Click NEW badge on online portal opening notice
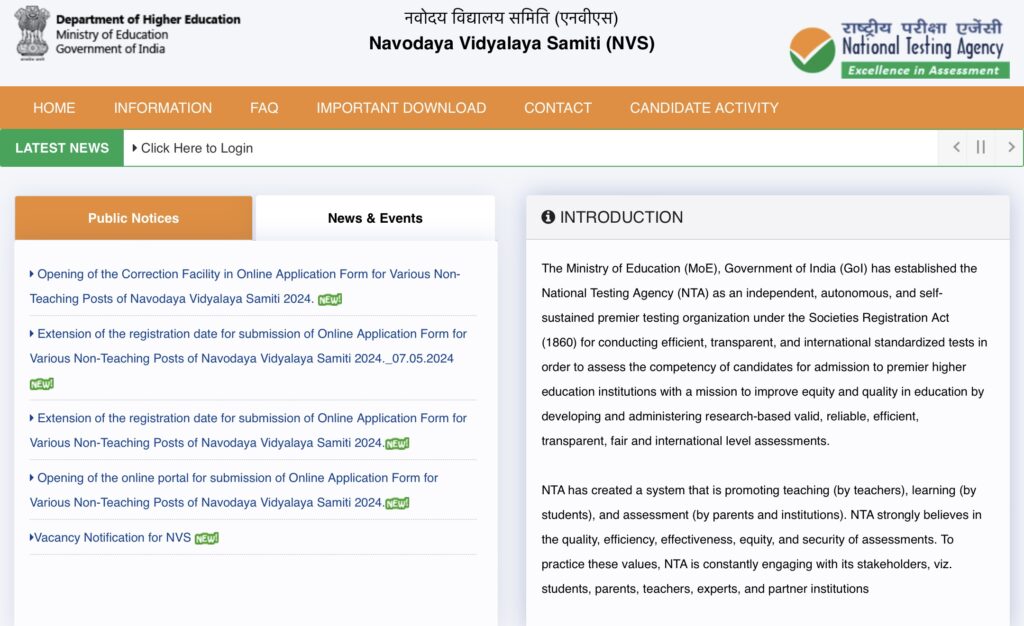Screen dimensions: 1024x626 [x=397, y=503]
